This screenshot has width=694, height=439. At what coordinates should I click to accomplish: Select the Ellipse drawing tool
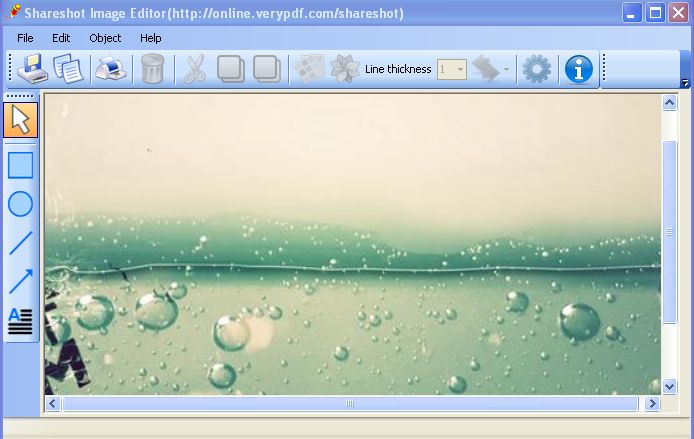[20, 204]
